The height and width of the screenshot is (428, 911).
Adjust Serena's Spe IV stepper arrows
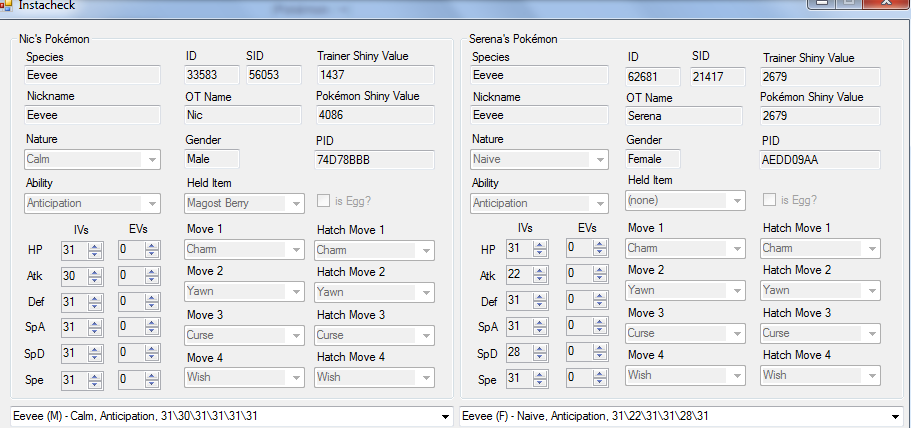[540, 379]
